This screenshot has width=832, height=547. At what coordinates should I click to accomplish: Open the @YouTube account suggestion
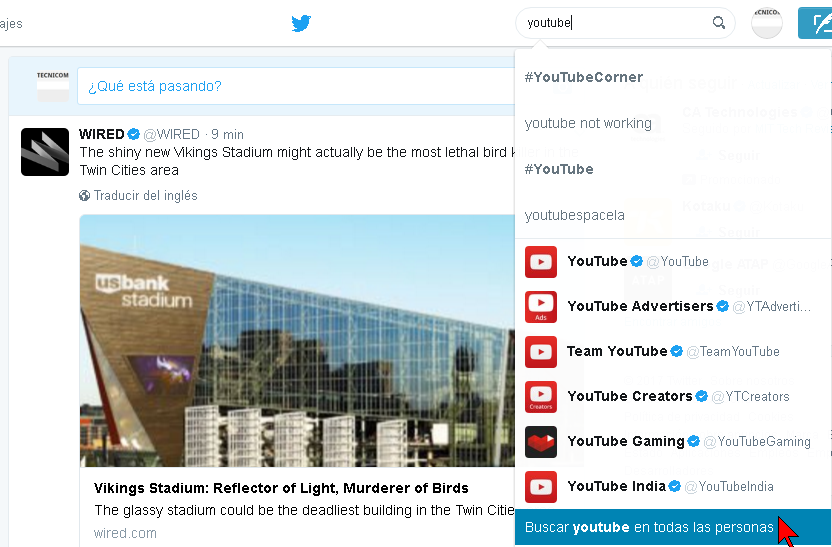click(x=673, y=262)
